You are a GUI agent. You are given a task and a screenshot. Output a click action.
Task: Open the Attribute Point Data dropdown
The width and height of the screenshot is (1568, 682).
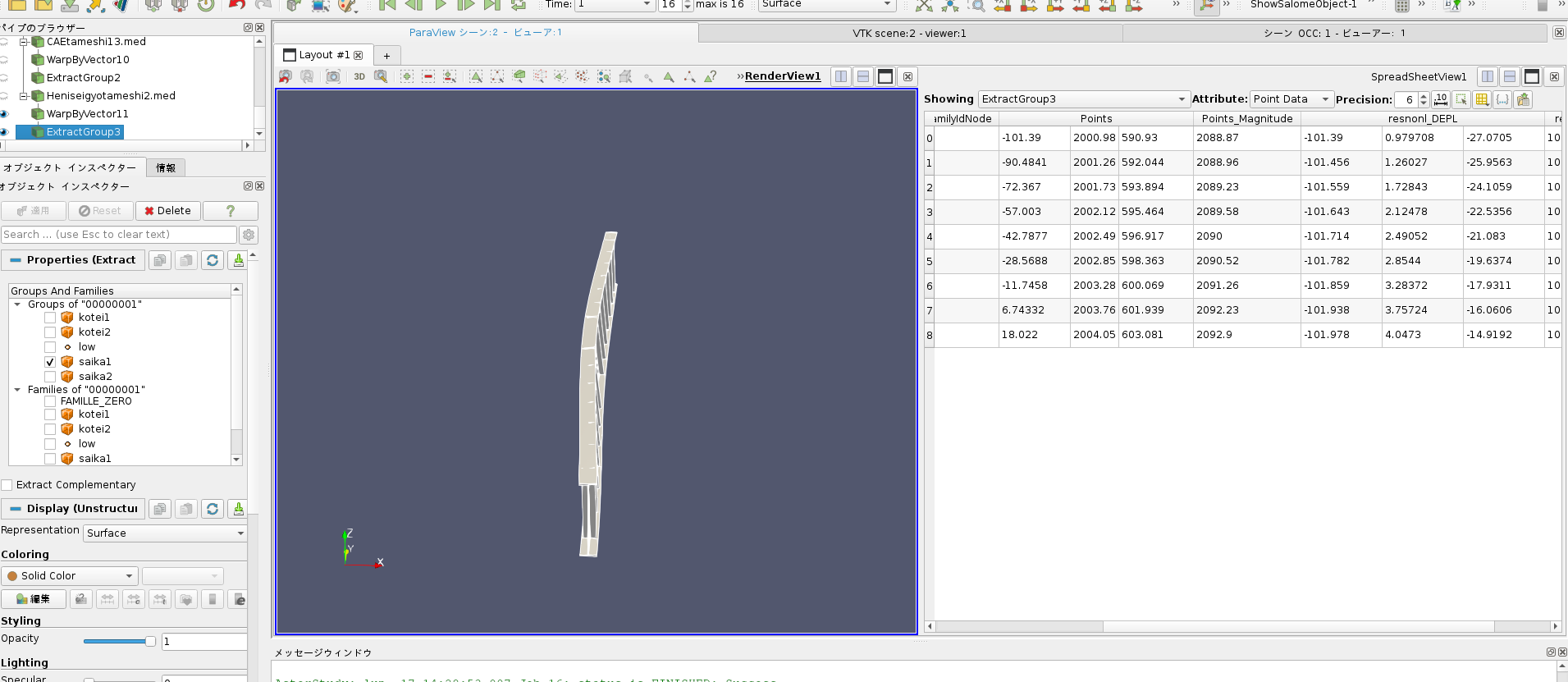click(x=1291, y=99)
